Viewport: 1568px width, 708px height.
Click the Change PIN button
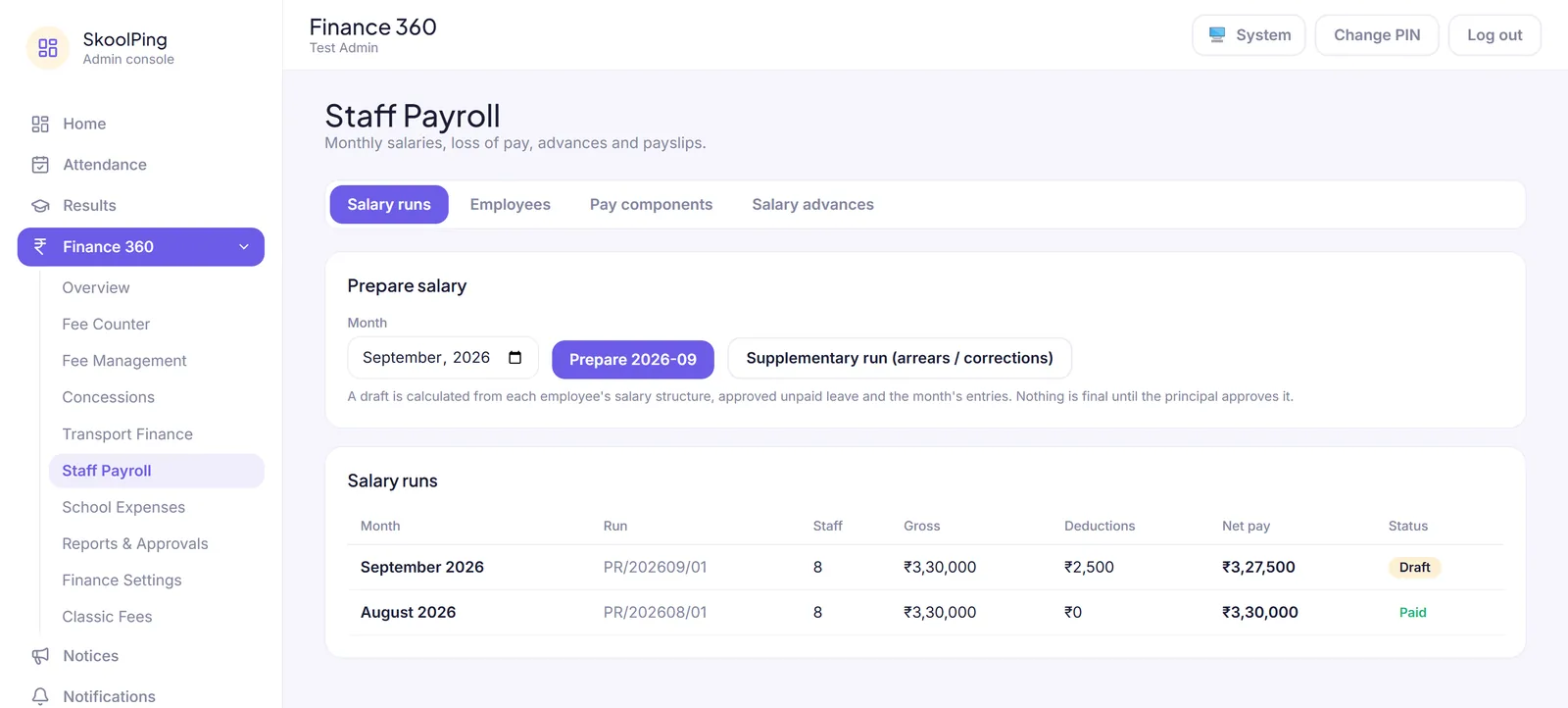point(1377,35)
